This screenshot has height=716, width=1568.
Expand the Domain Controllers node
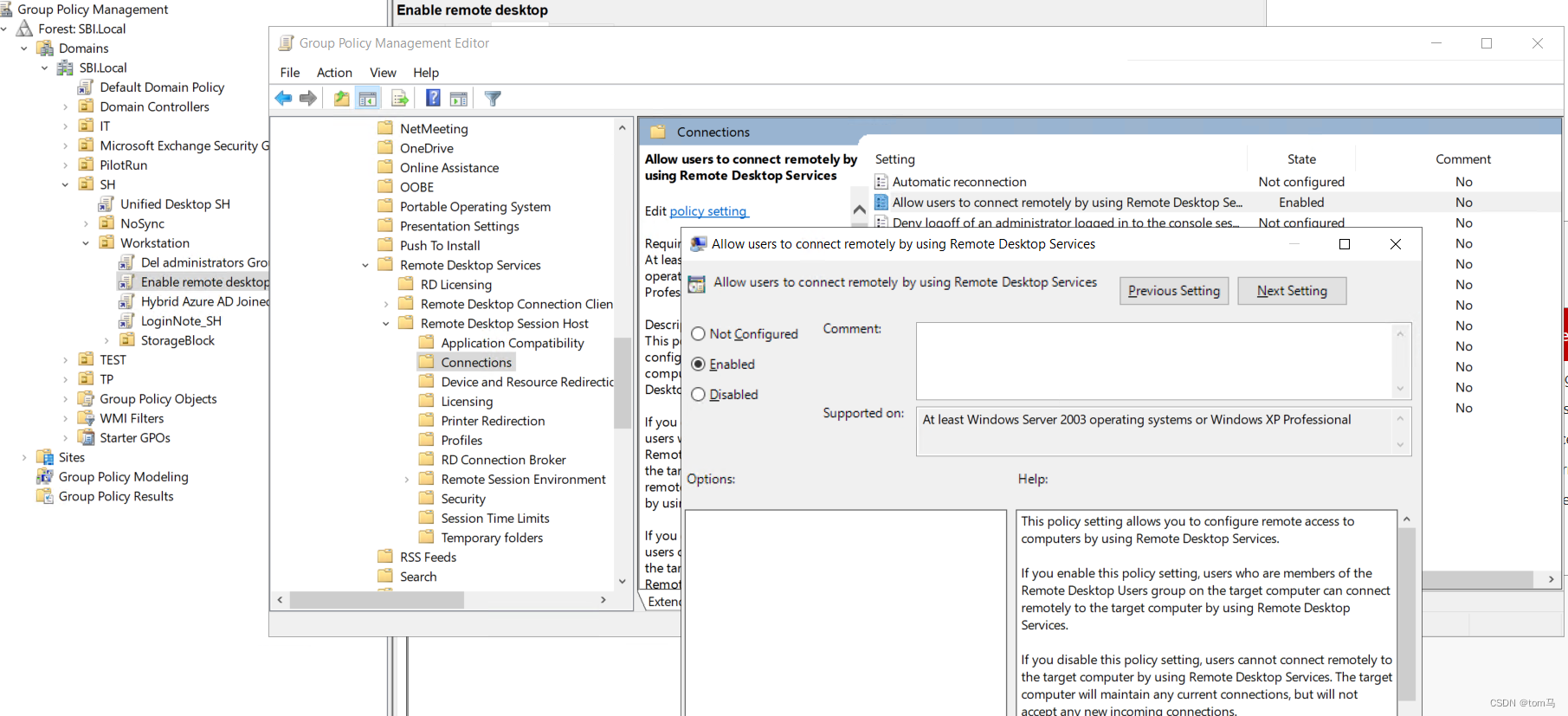(66, 106)
